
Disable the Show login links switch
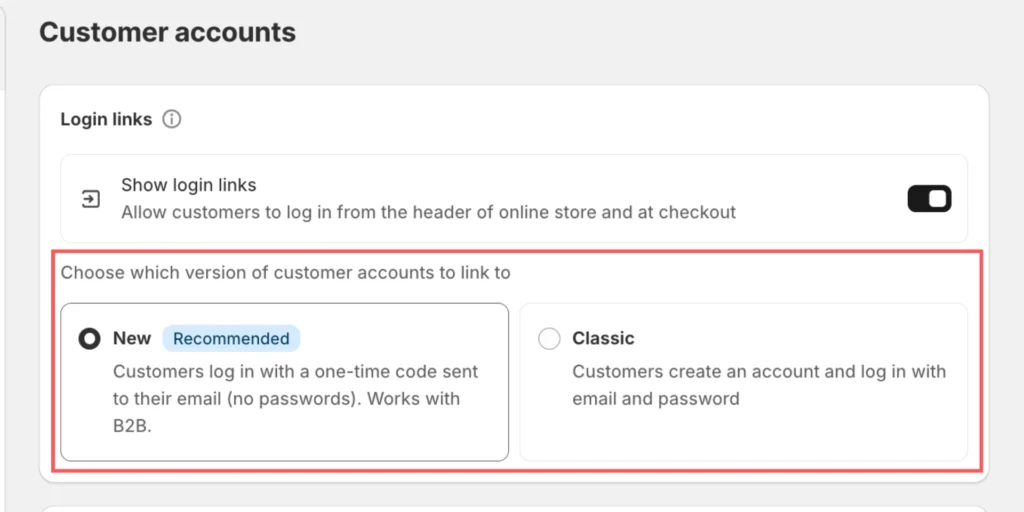929,199
